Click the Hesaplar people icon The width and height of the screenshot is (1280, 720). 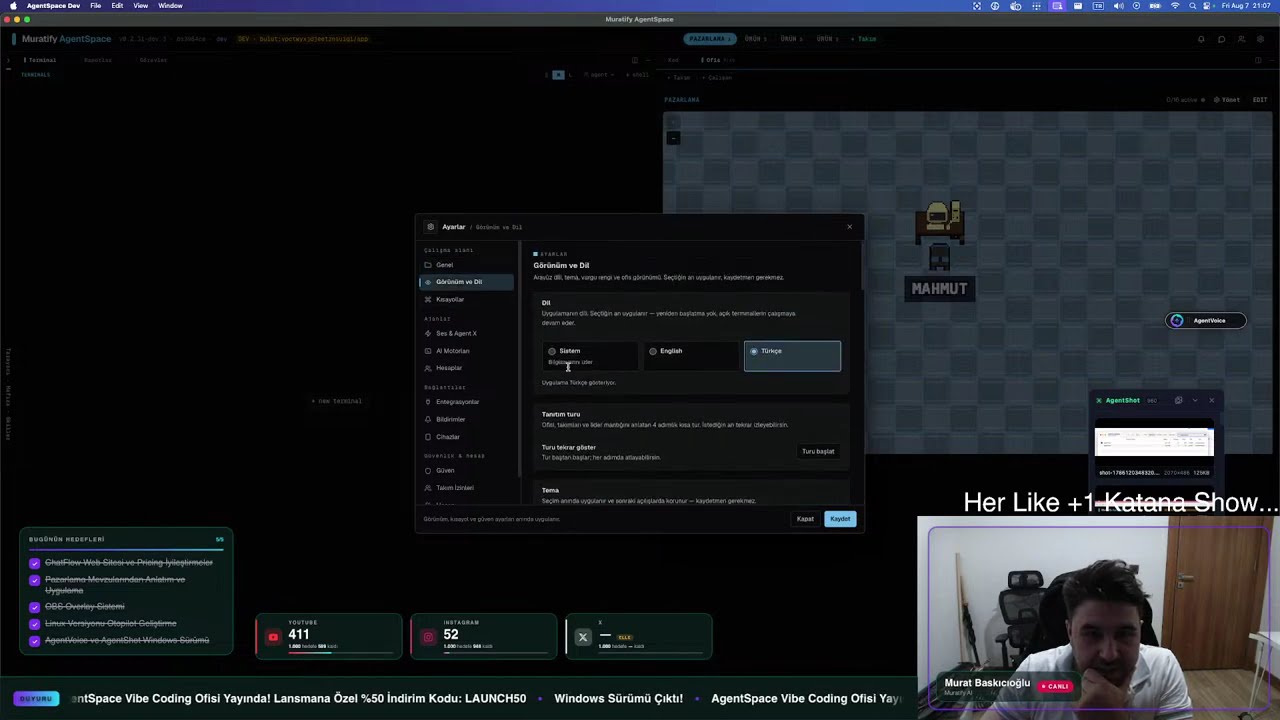point(428,368)
